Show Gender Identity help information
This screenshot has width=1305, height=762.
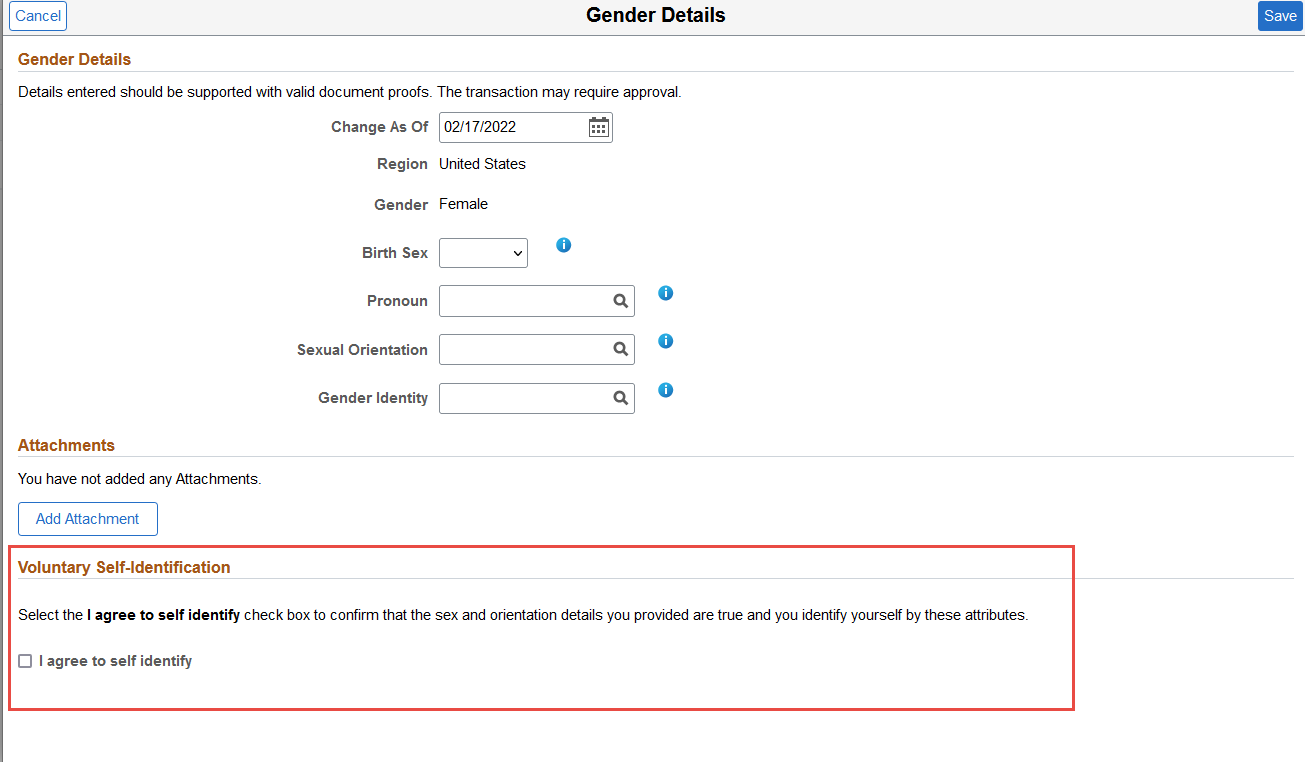666,390
